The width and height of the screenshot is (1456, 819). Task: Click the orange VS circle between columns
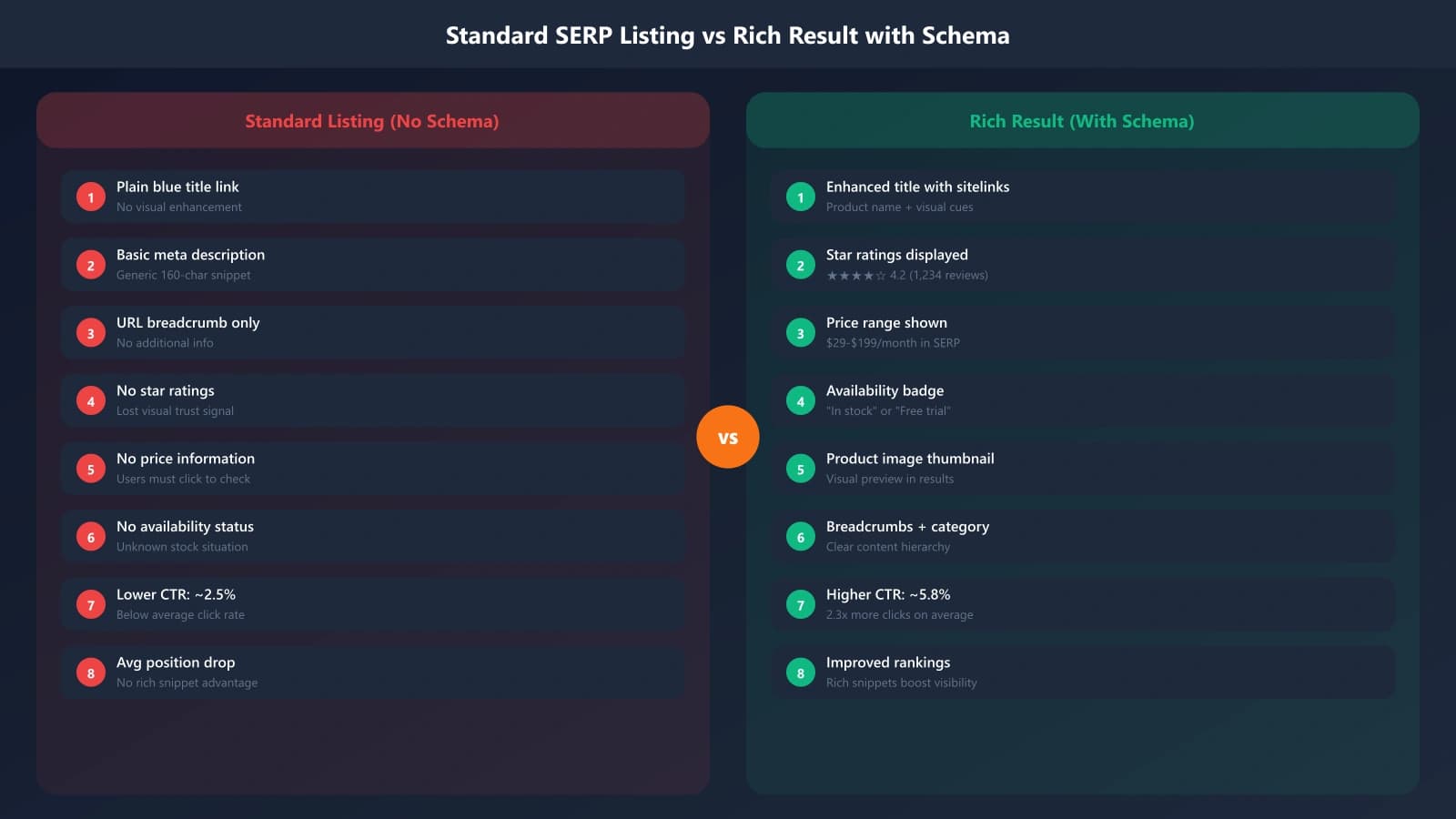(x=728, y=436)
